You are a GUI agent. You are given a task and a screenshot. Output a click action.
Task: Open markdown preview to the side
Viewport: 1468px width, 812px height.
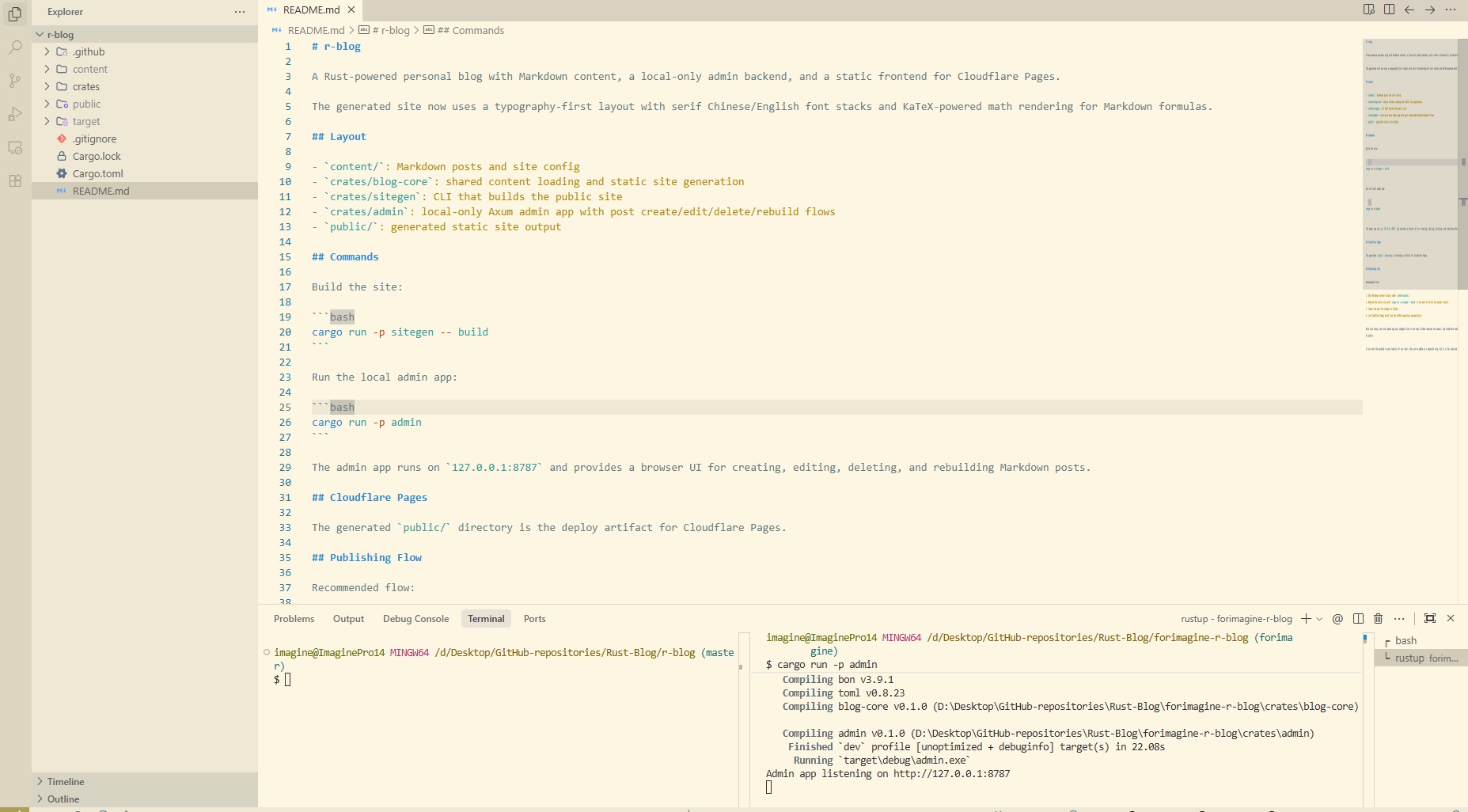pos(1368,9)
